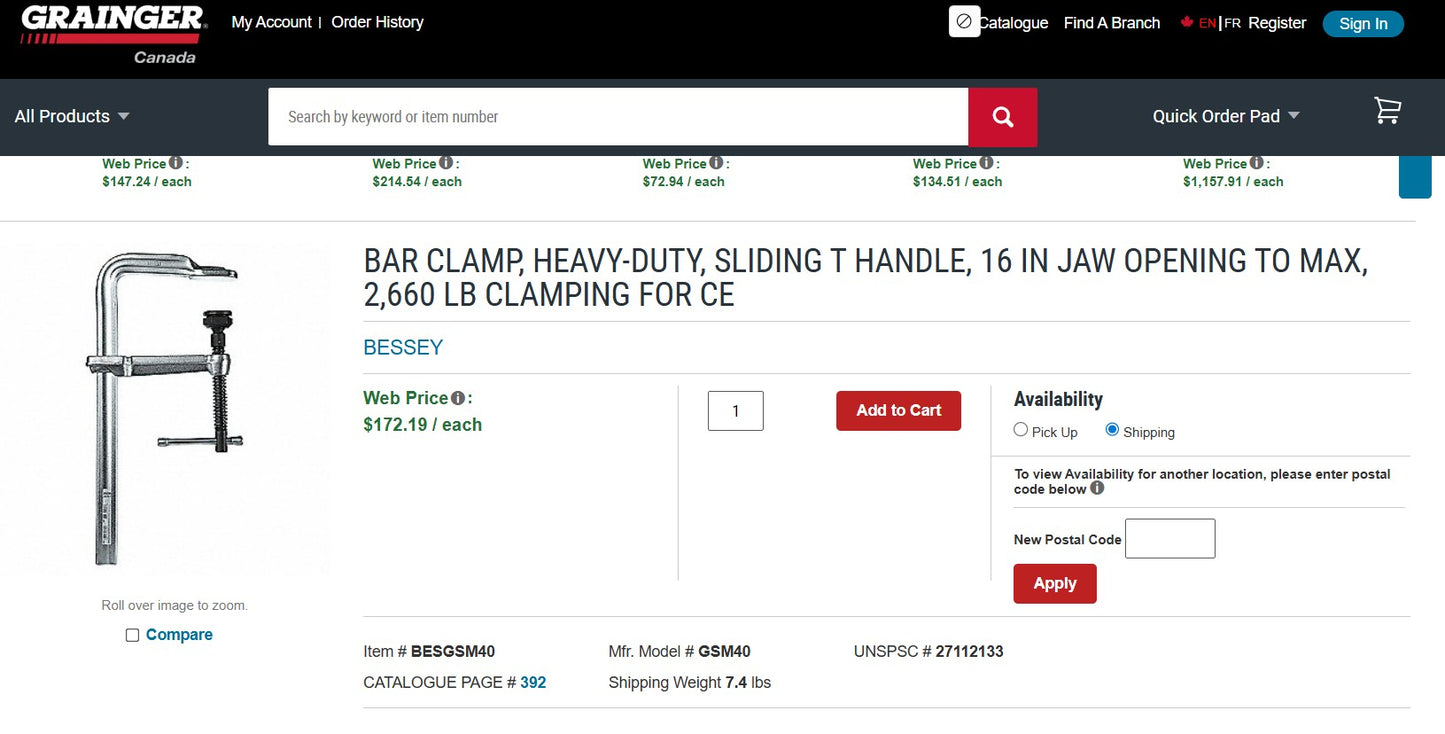Open My Account
Screen dimensions: 1445x734
coord(270,21)
